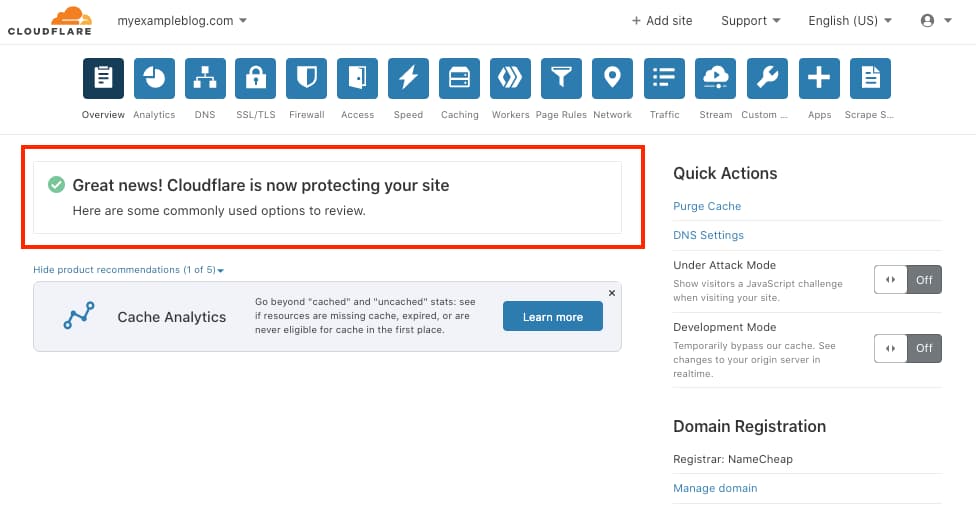
Task: Click the Overview tab label
Action: [x=103, y=115]
